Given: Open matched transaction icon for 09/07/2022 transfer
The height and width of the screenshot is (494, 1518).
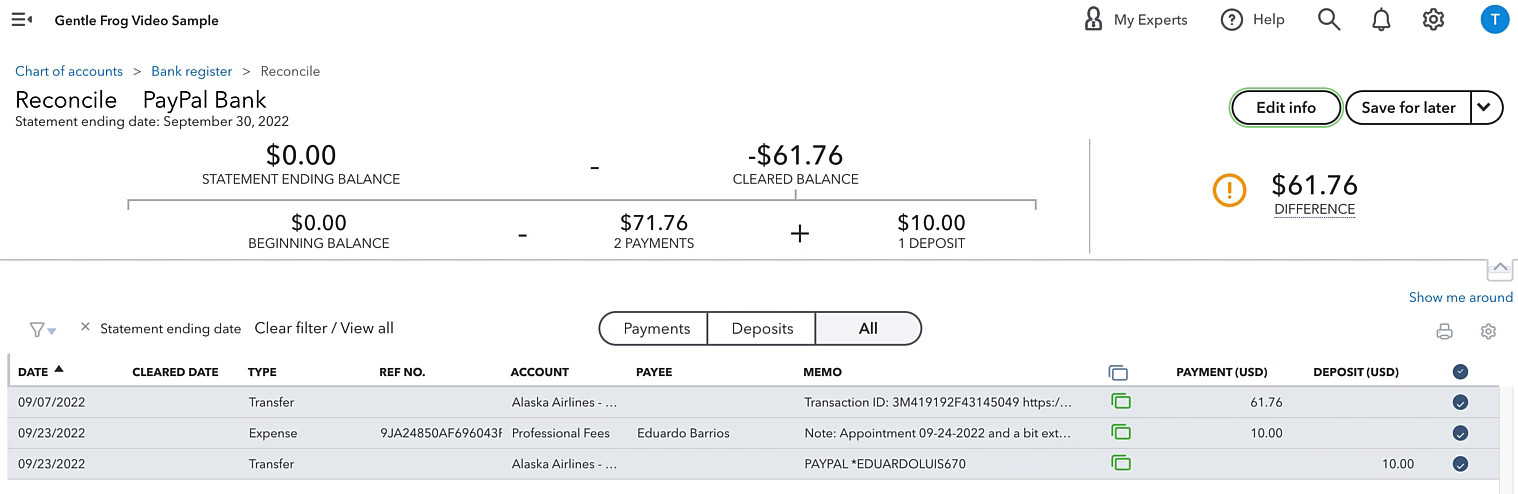Looking at the screenshot, I should (x=1120, y=402).
